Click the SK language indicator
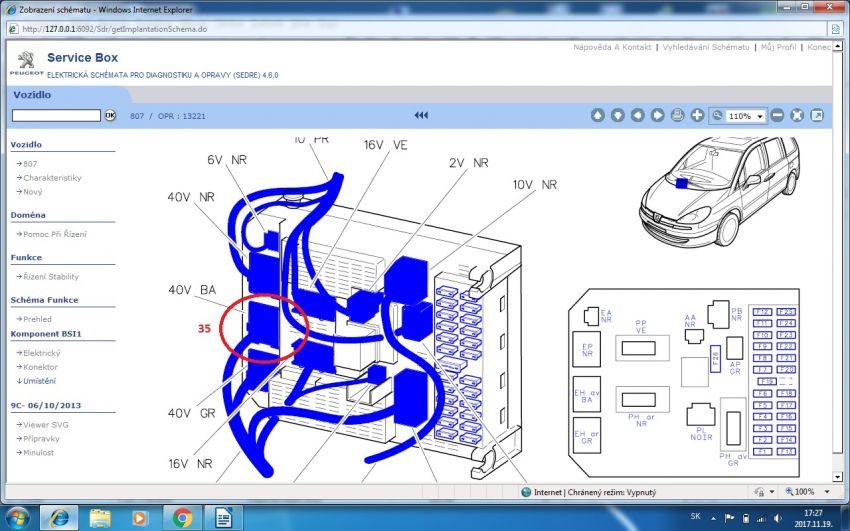Screen dimensions: 850x531 click(696, 516)
